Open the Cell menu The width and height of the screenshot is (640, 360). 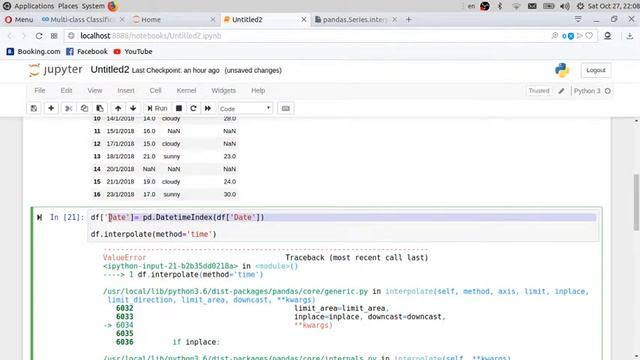[156, 91]
